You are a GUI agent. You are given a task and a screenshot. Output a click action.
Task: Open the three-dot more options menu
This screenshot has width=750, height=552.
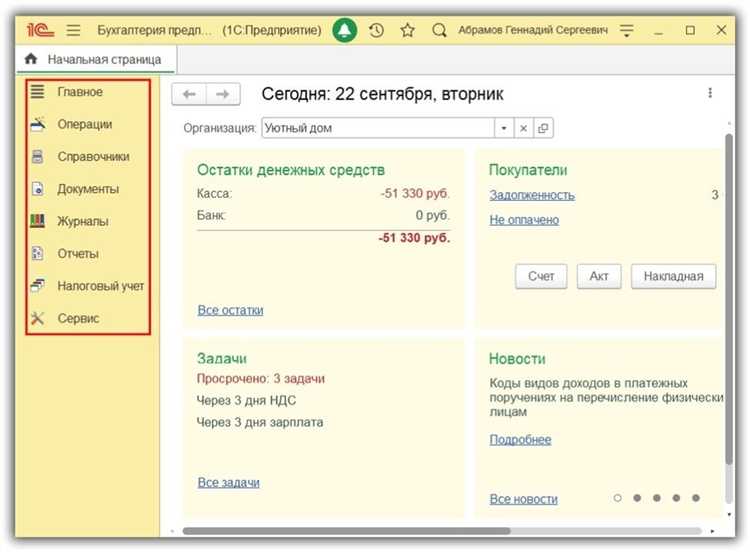710,93
